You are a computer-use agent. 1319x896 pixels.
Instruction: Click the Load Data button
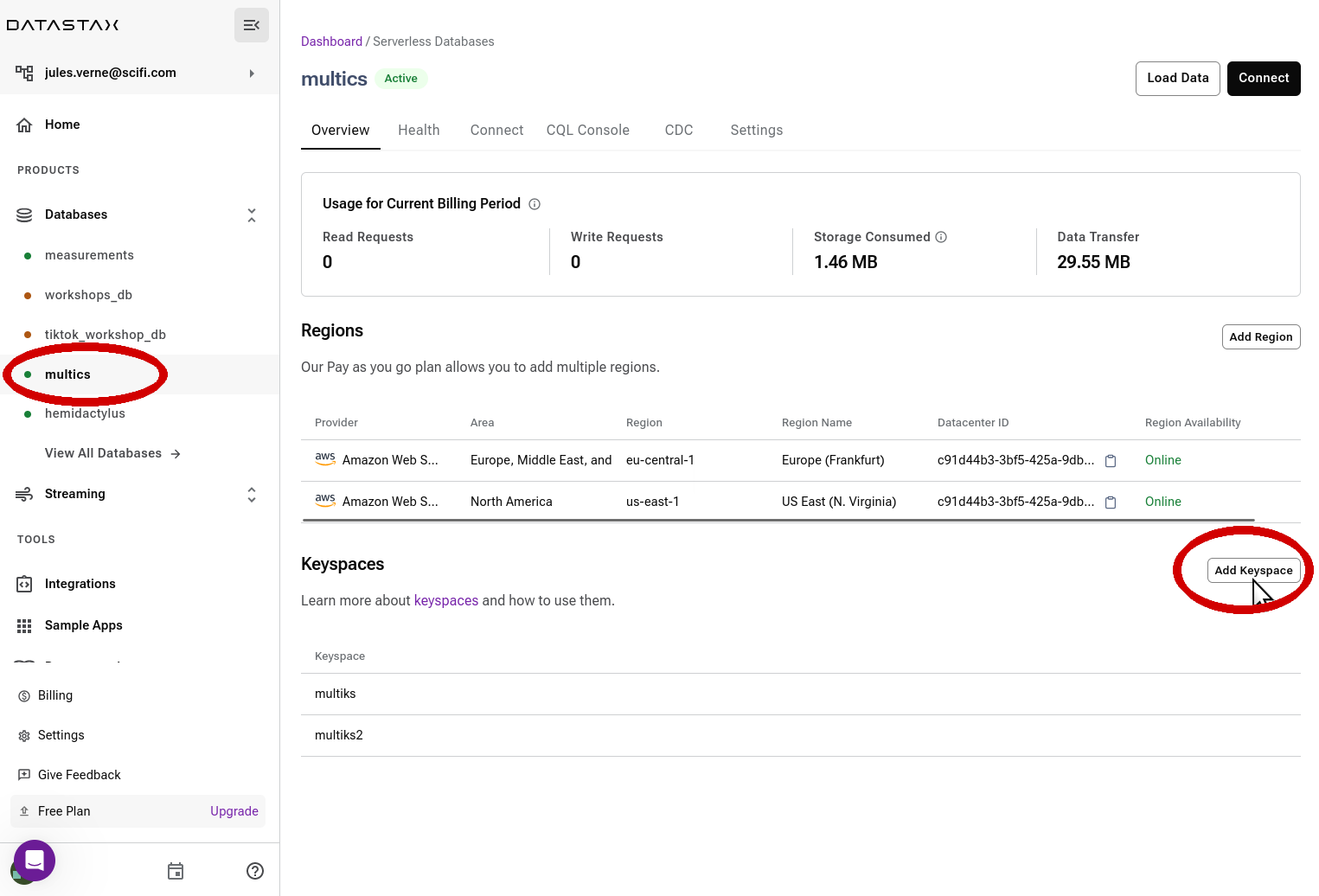pyautogui.click(x=1177, y=79)
